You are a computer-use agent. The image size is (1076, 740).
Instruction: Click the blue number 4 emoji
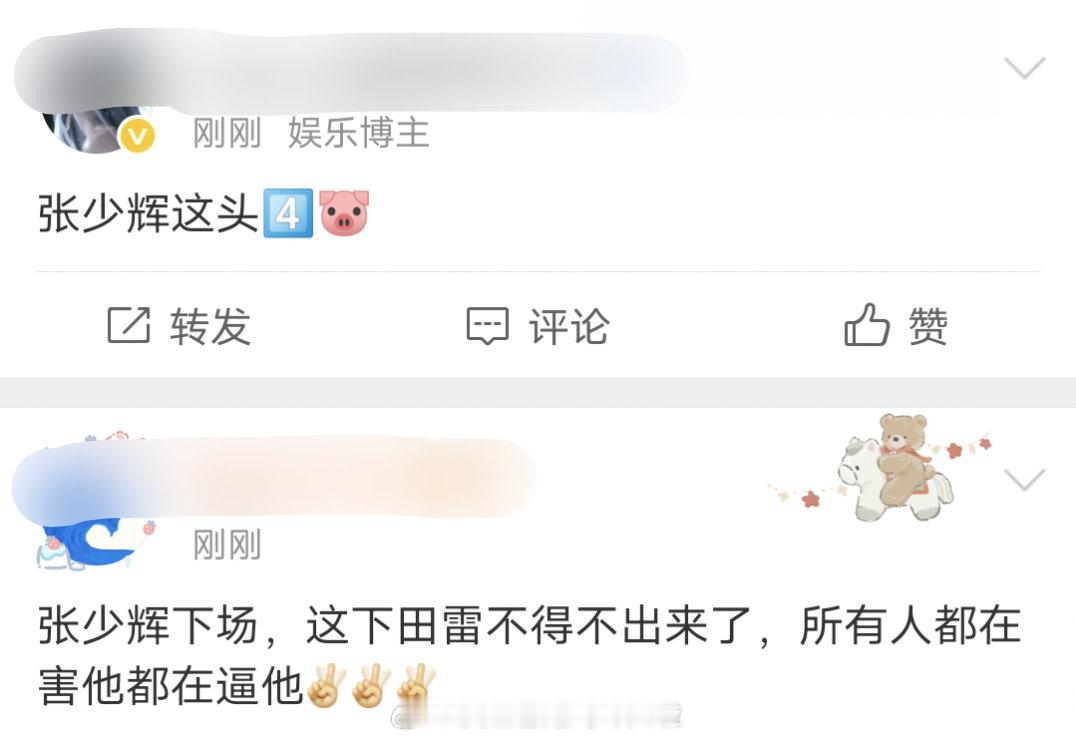tap(288, 213)
